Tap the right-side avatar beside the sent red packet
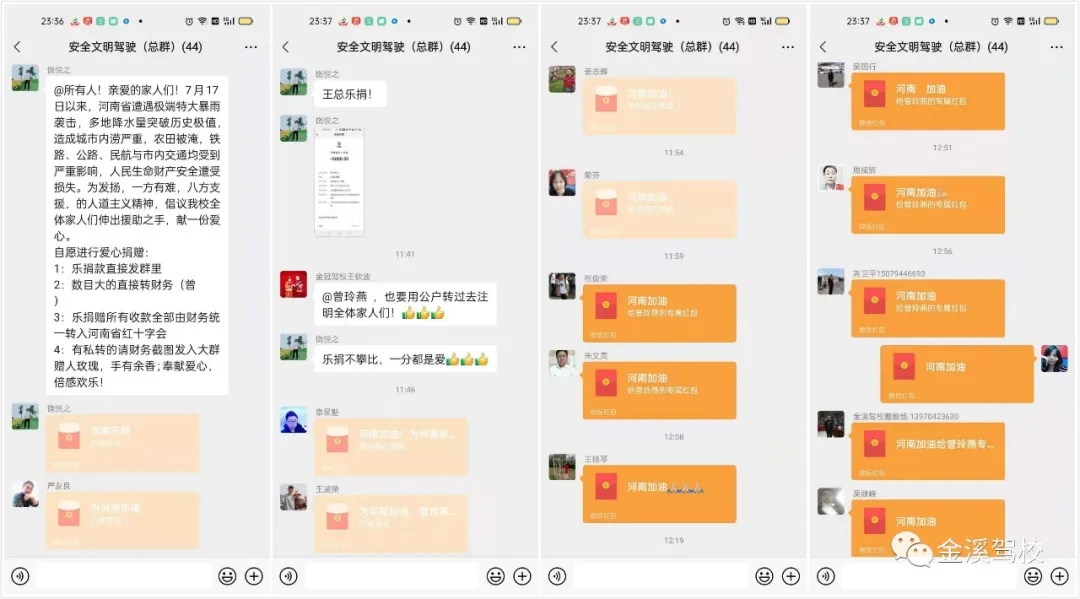This screenshot has height=599, width=1080. click(1053, 358)
